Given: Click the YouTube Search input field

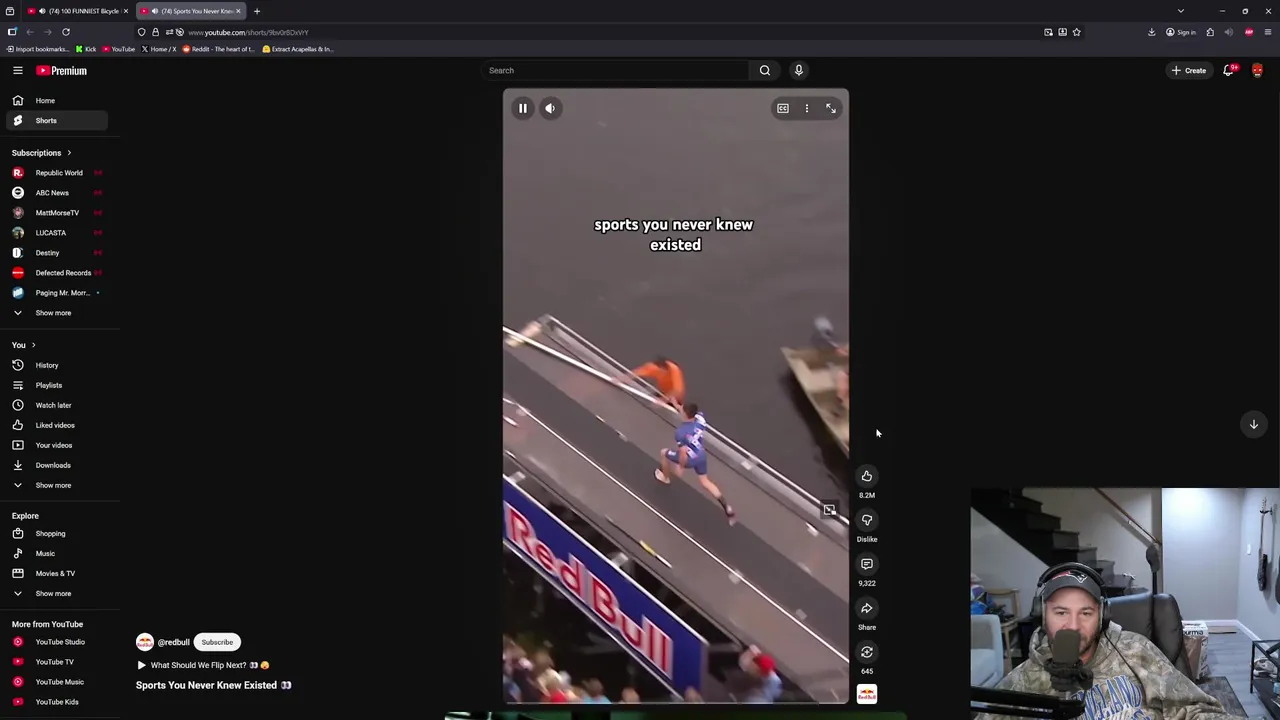Looking at the screenshot, I should coord(613,70).
